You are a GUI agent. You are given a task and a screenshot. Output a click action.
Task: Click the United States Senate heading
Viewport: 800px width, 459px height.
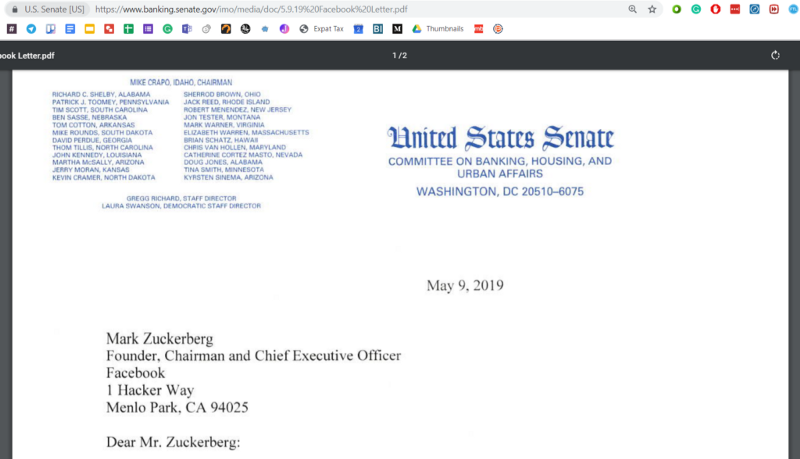(x=501, y=138)
